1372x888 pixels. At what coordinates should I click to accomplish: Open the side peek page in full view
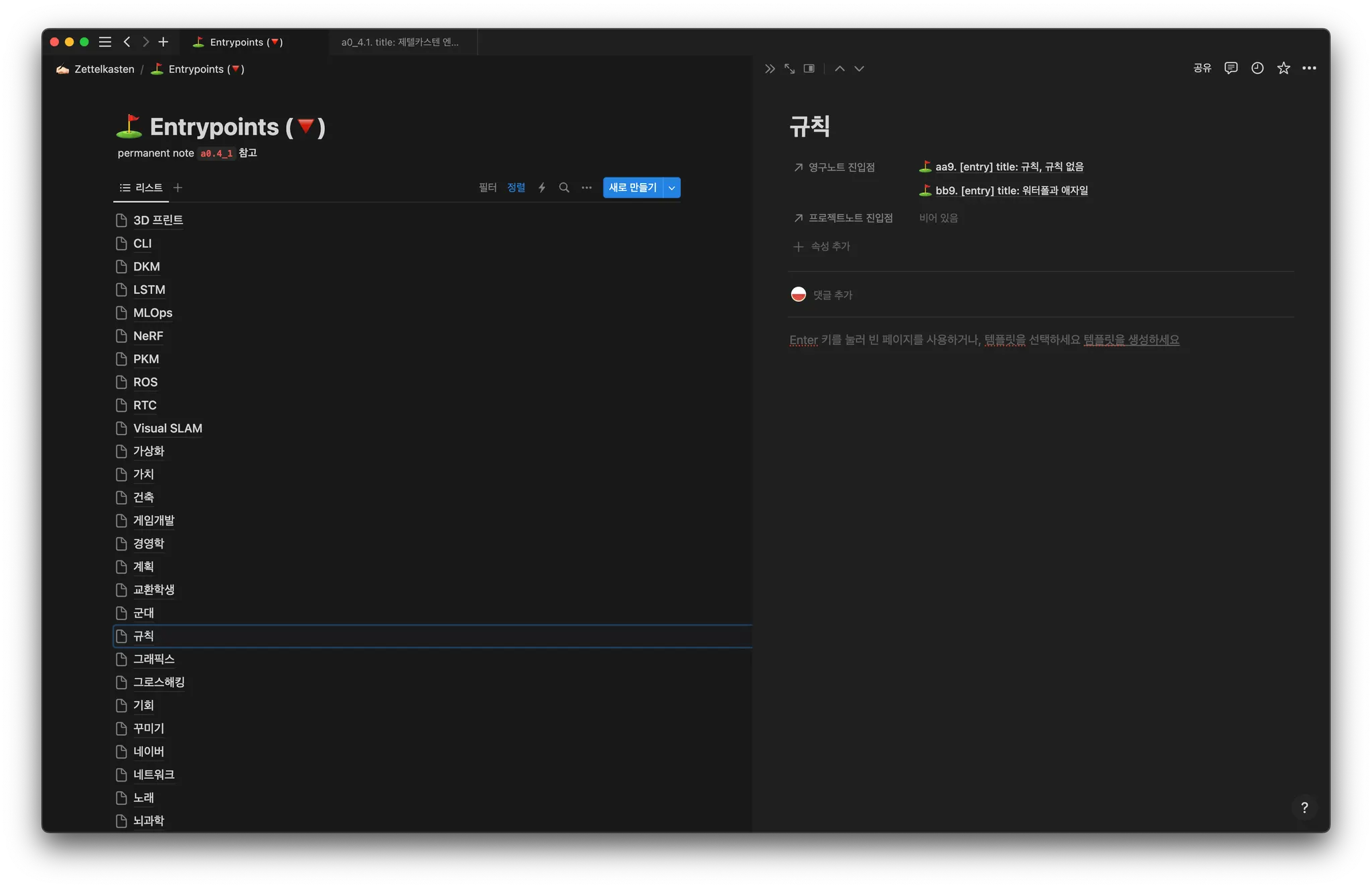pyautogui.click(x=790, y=69)
